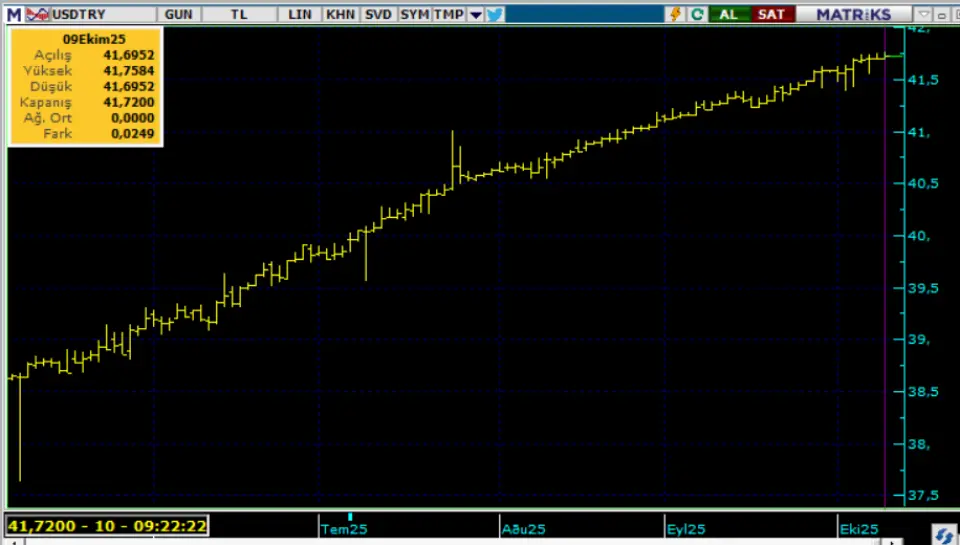Screen dimensions: 960x545
Task: Expand the dropdown arrow after TMP
Action: coord(475,14)
